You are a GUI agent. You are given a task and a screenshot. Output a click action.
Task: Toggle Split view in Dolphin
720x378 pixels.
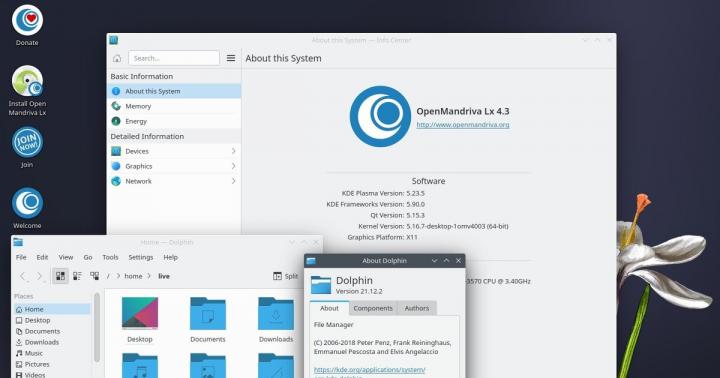286,276
